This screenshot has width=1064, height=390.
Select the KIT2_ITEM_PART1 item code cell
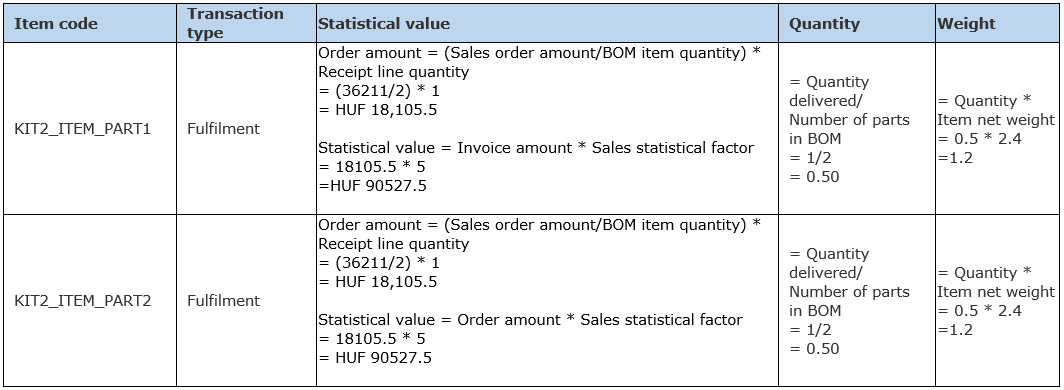(83, 129)
